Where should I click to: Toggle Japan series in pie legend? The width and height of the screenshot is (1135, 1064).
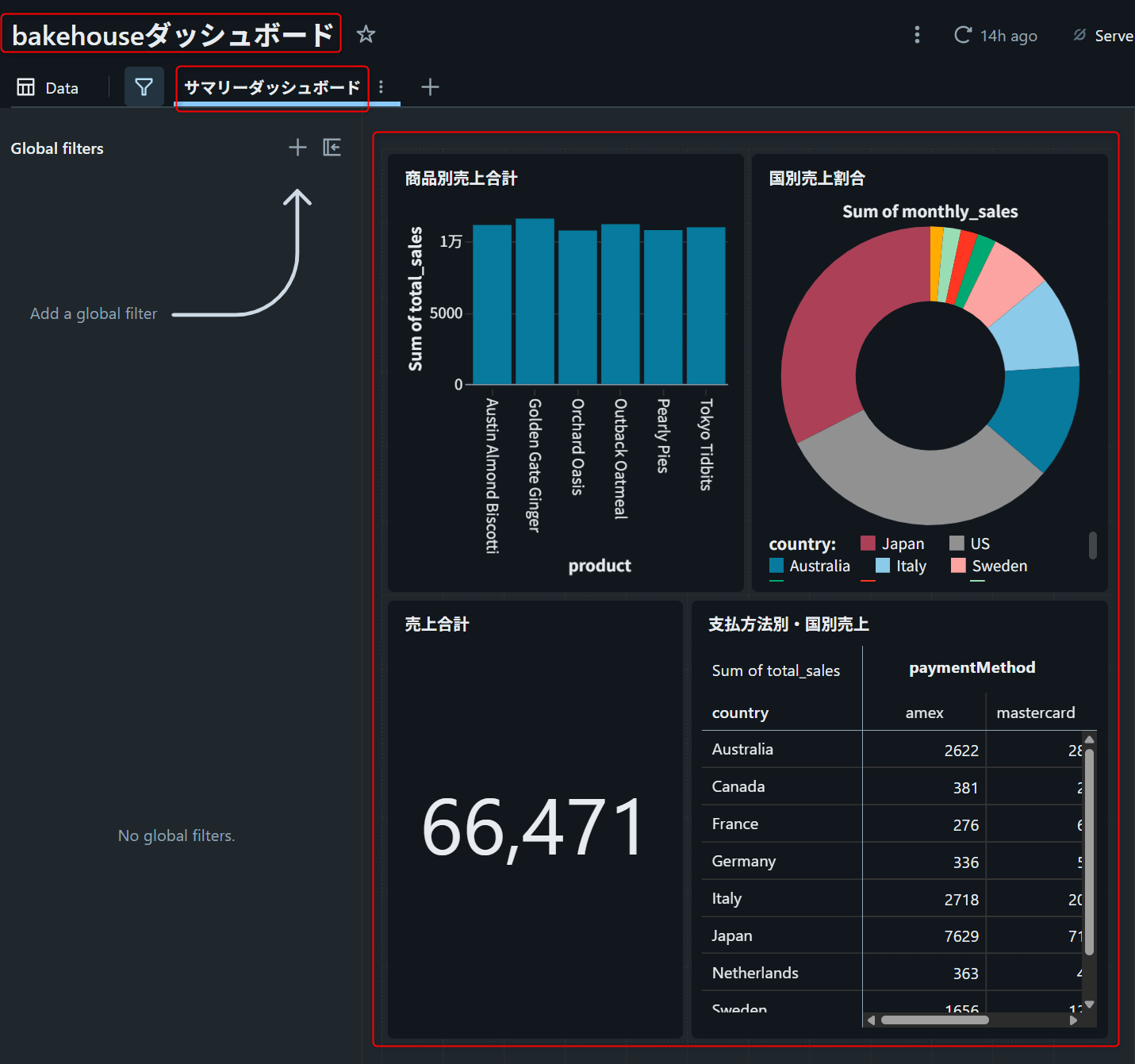coord(893,544)
